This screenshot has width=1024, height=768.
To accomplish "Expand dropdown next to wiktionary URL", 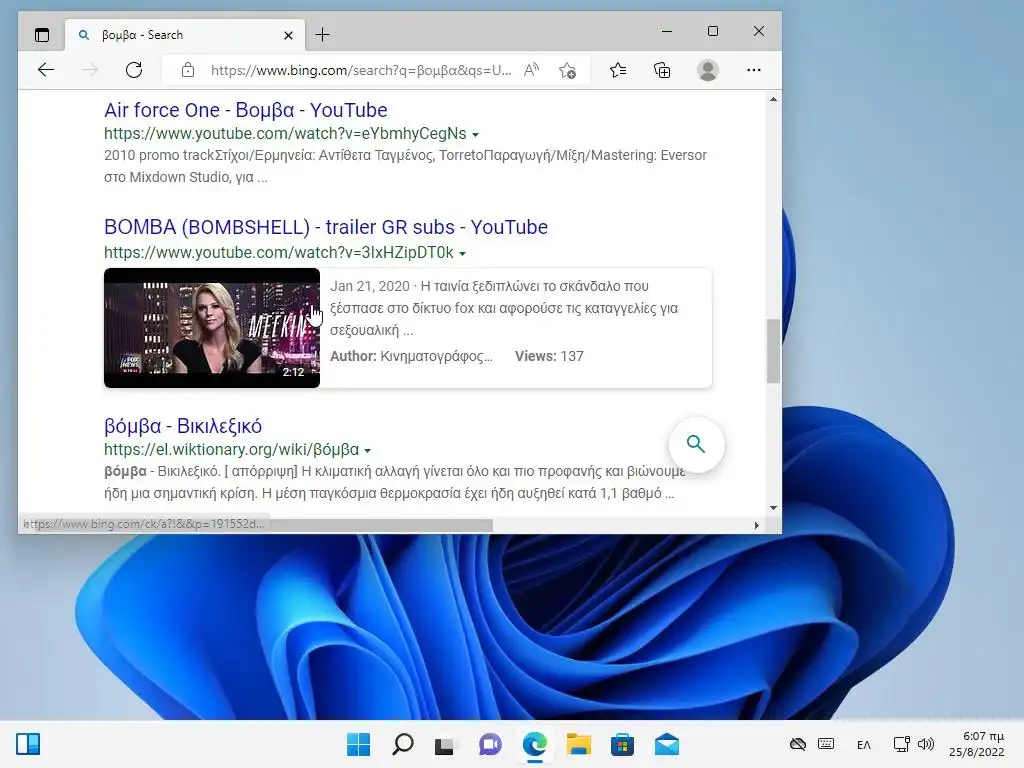I will click(368, 451).
